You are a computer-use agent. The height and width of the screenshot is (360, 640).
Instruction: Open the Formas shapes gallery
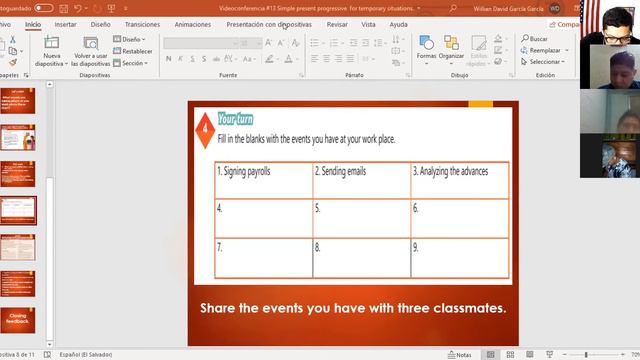pos(427,49)
